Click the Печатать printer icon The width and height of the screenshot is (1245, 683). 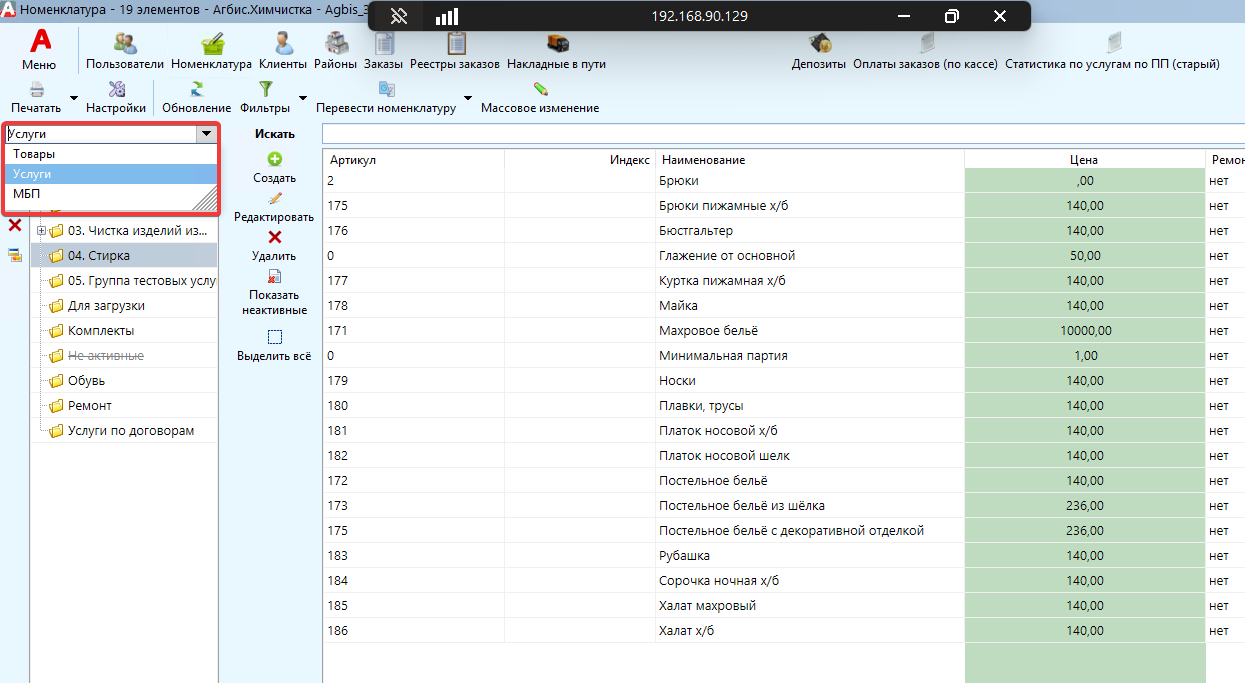37,89
